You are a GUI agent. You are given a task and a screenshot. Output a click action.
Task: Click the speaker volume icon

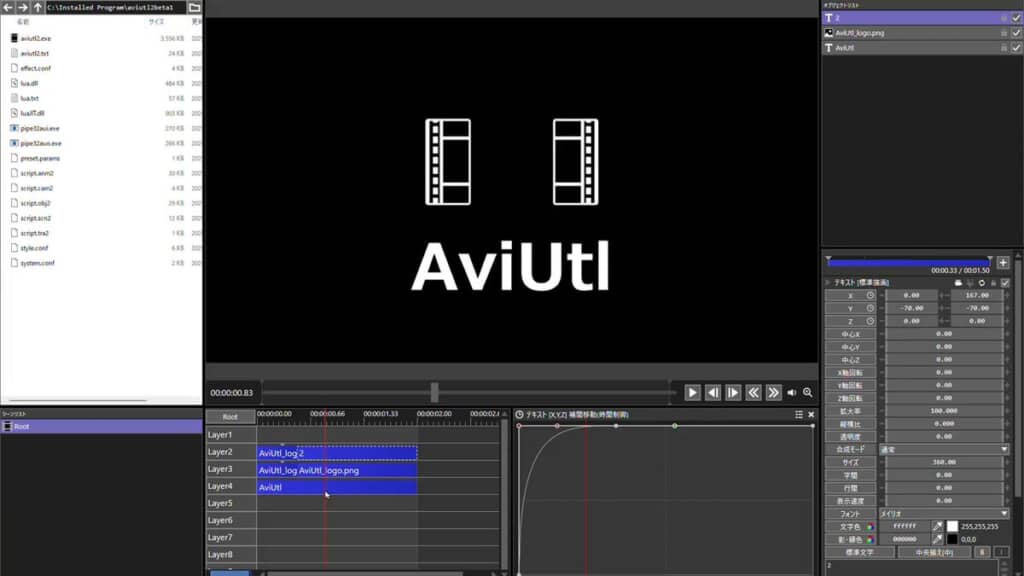(x=792, y=392)
